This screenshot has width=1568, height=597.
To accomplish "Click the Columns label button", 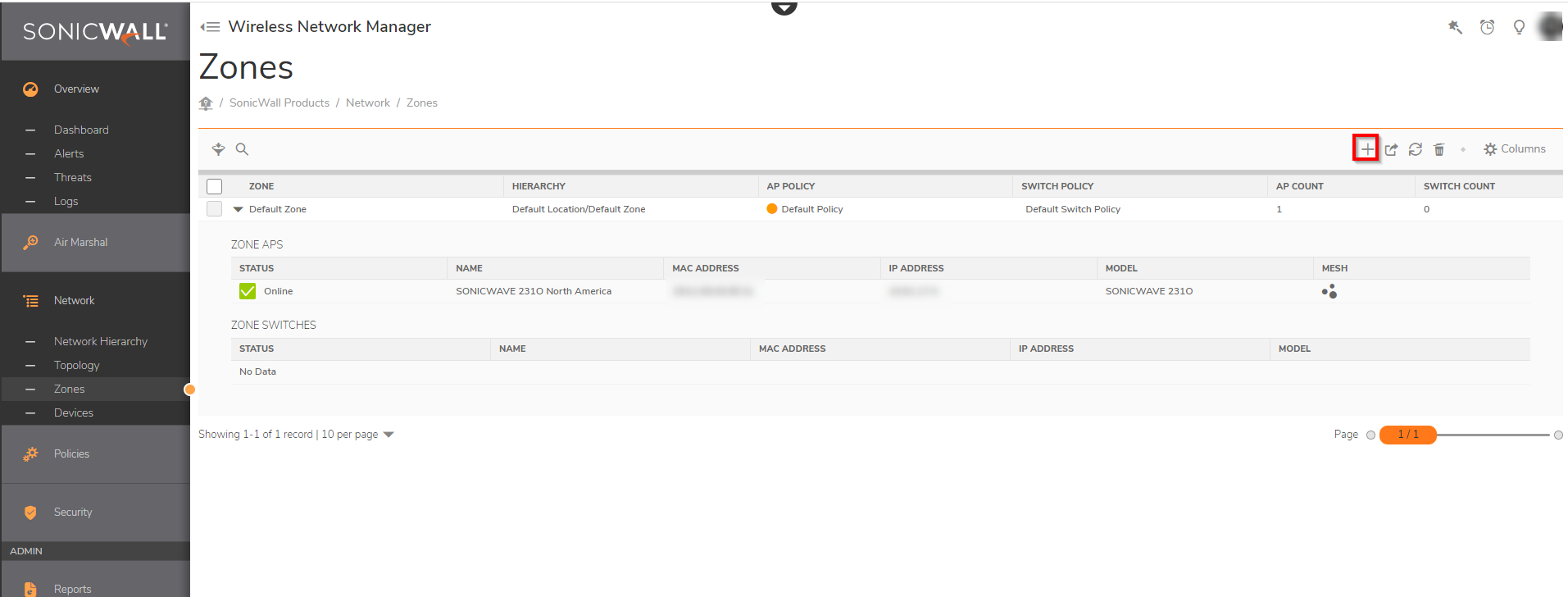I will (1523, 148).
